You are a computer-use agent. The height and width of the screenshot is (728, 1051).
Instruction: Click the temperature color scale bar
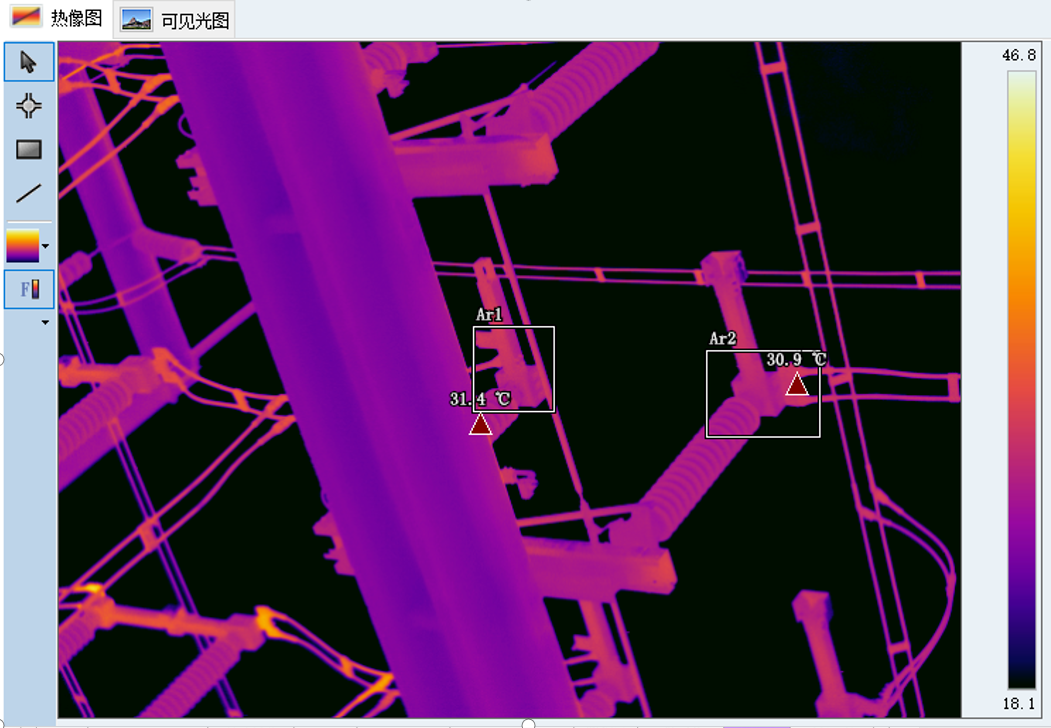click(x=1021, y=380)
